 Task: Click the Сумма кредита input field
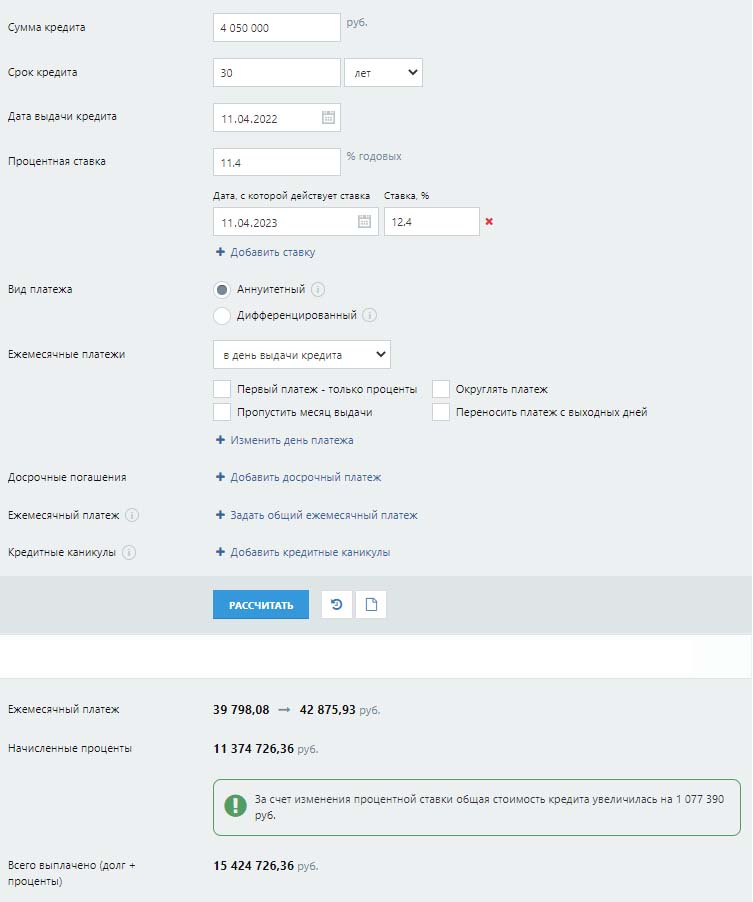click(276, 28)
